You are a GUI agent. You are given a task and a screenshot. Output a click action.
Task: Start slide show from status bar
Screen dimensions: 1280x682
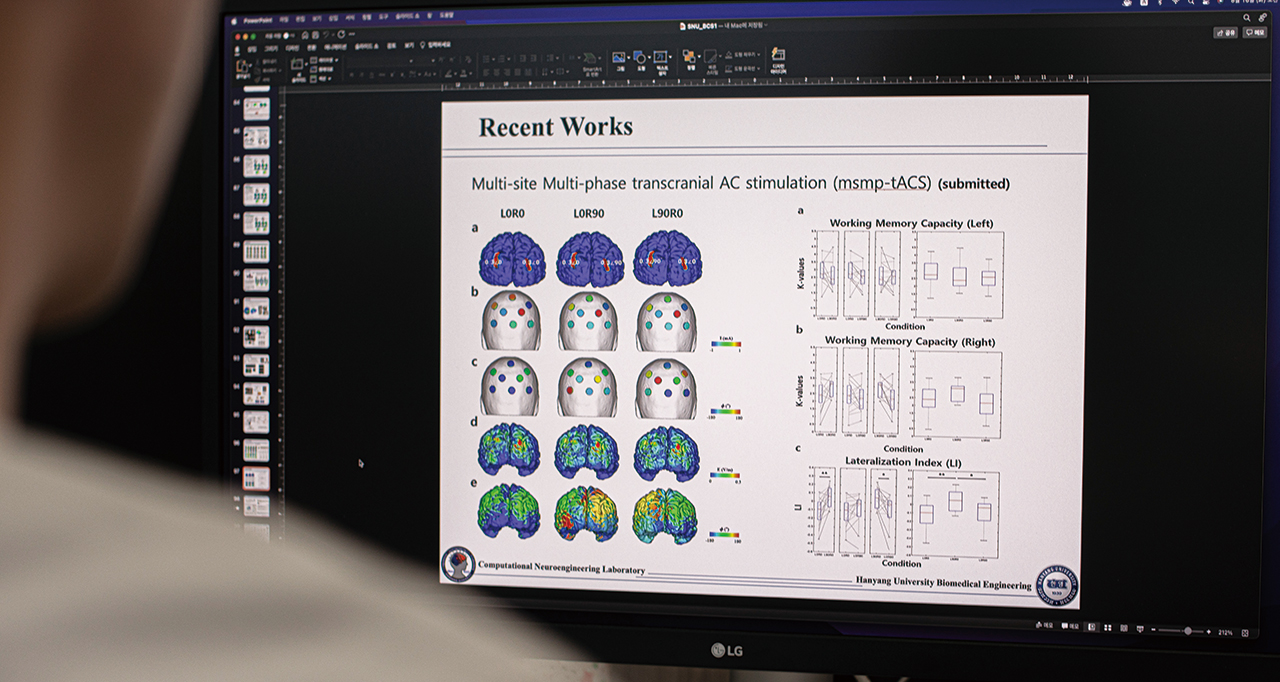pyautogui.click(x=1140, y=629)
